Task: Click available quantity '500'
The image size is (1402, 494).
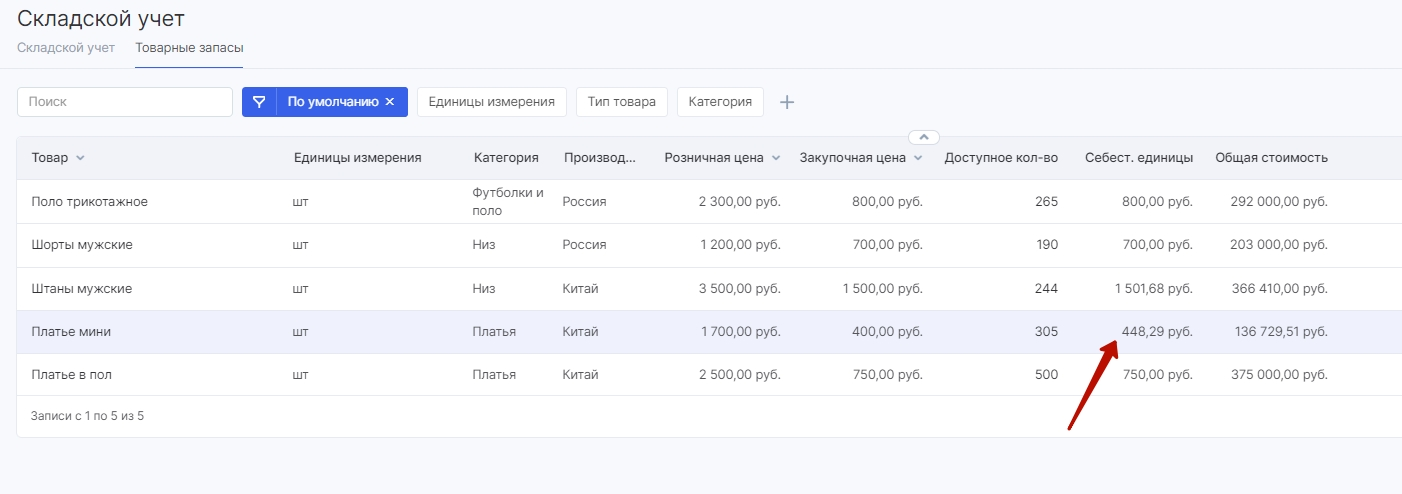Action: click(x=1046, y=375)
